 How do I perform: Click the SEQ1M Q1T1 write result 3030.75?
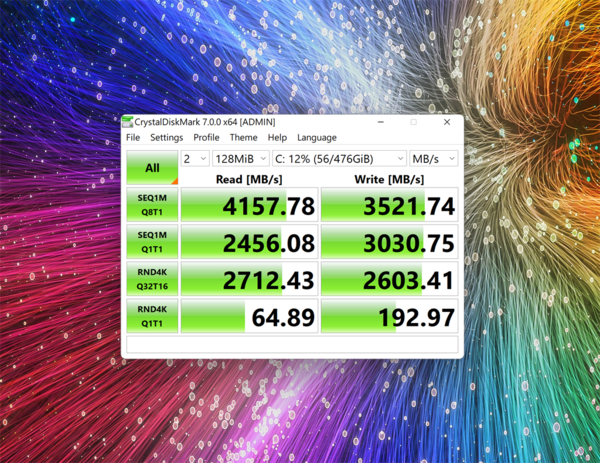[390, 242]
